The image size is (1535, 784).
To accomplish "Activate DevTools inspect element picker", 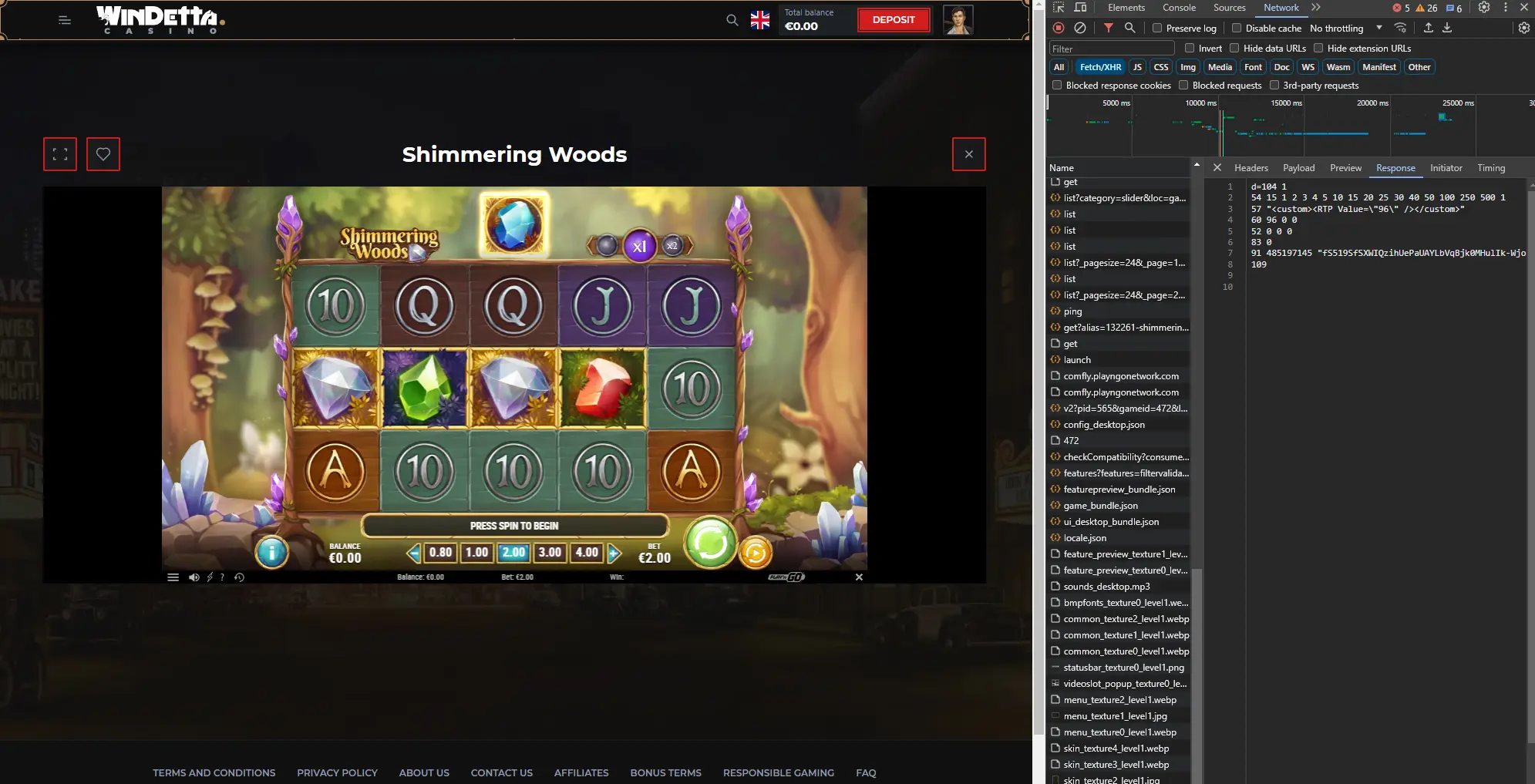I will tap(1059, 8).
